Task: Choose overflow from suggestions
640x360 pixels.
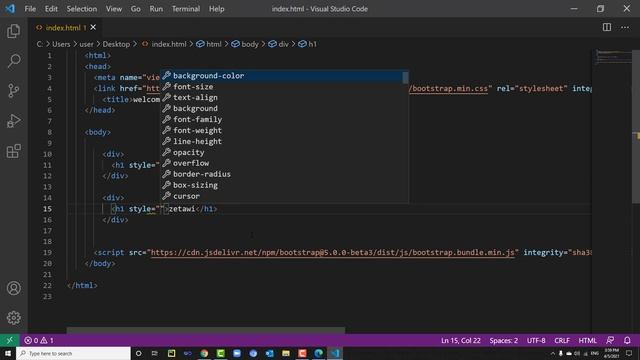Action: pyautogui.click(x=284, y=163)
